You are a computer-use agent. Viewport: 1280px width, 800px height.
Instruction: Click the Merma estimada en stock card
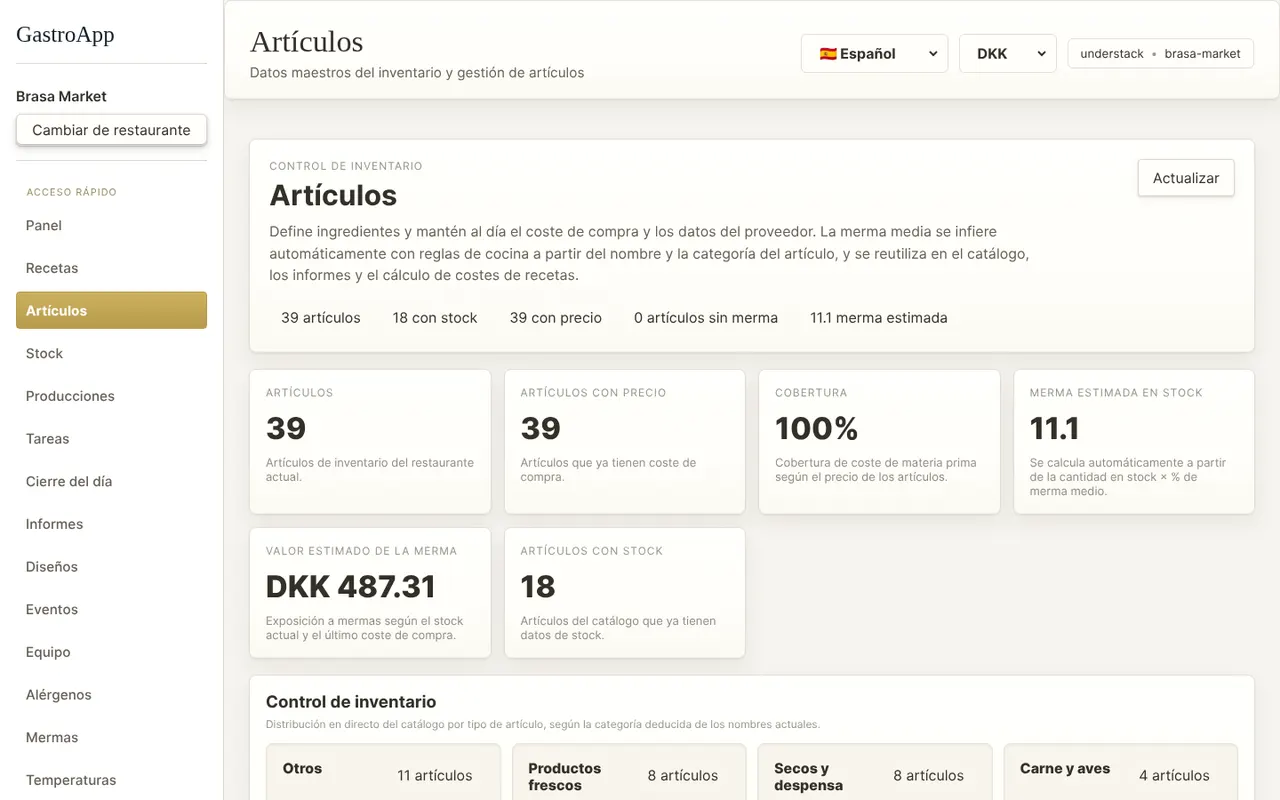(x=1134, y=441)
